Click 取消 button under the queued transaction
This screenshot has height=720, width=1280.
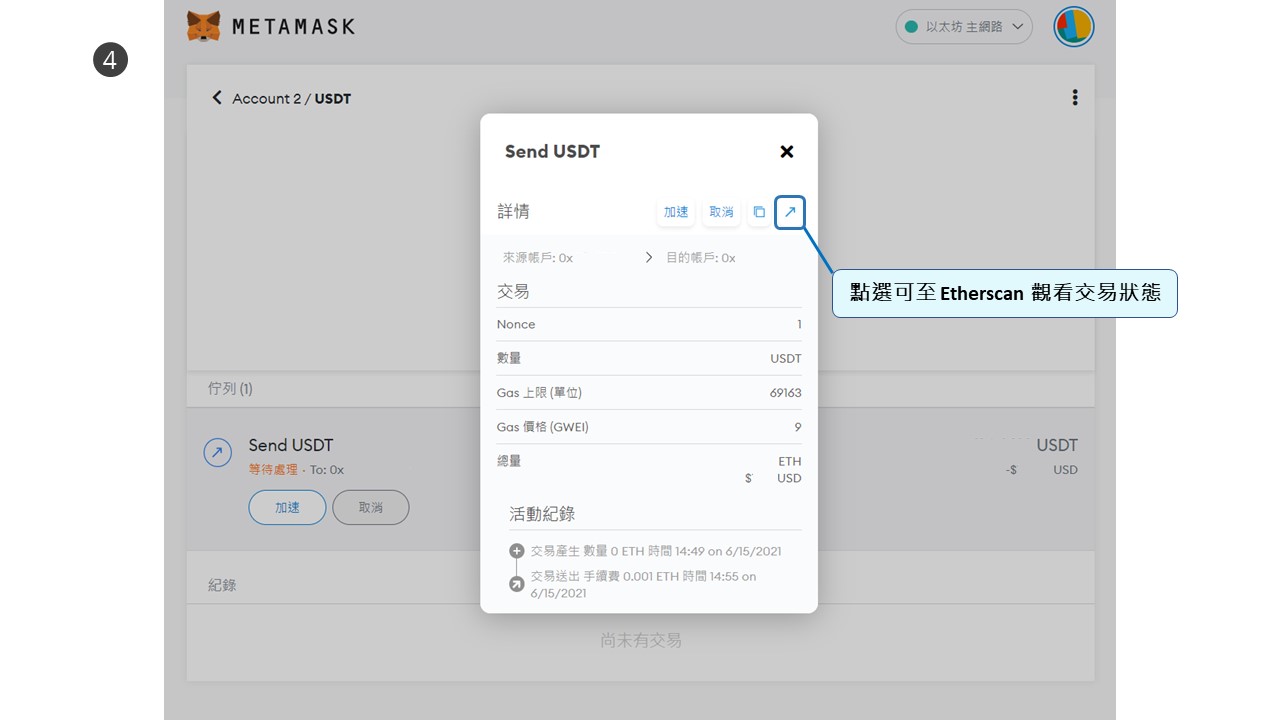(371, 507)
